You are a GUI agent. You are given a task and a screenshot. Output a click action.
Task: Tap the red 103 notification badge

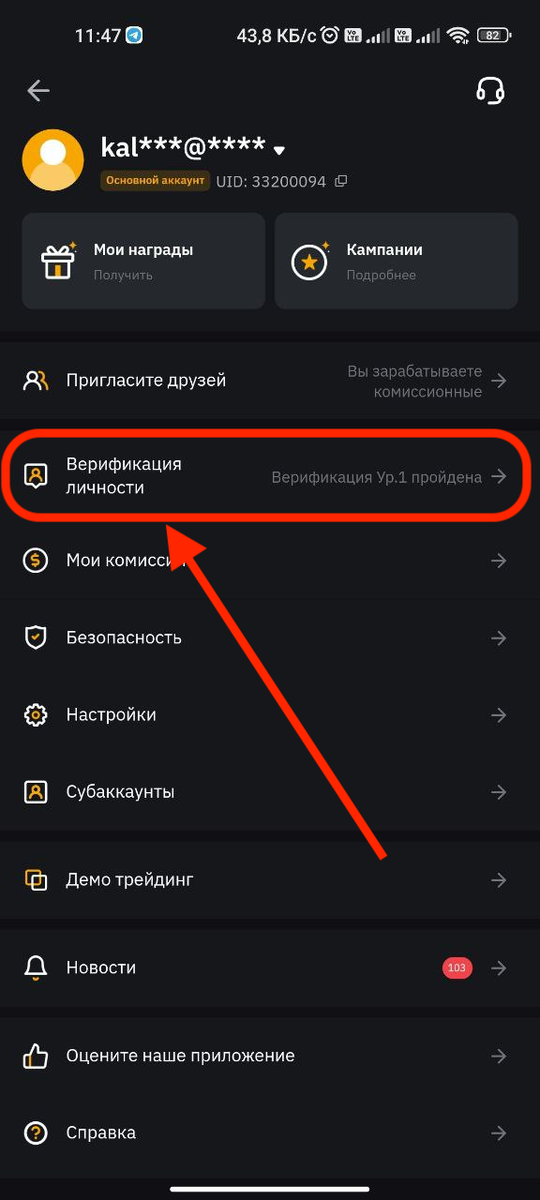pyautogui.click(x=457, y=968)
